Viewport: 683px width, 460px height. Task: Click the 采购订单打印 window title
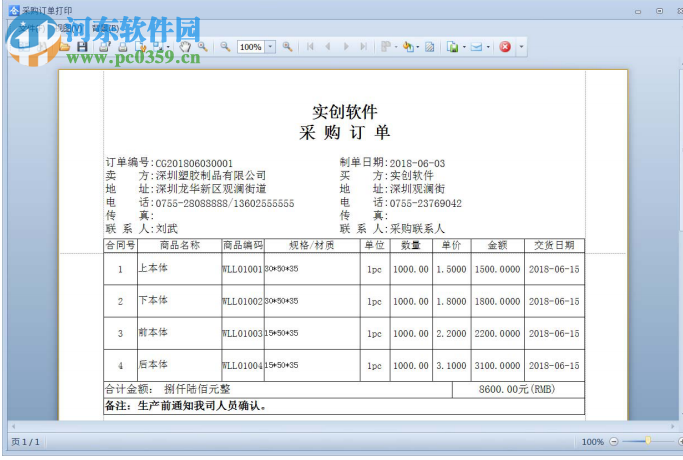[47, 10]
